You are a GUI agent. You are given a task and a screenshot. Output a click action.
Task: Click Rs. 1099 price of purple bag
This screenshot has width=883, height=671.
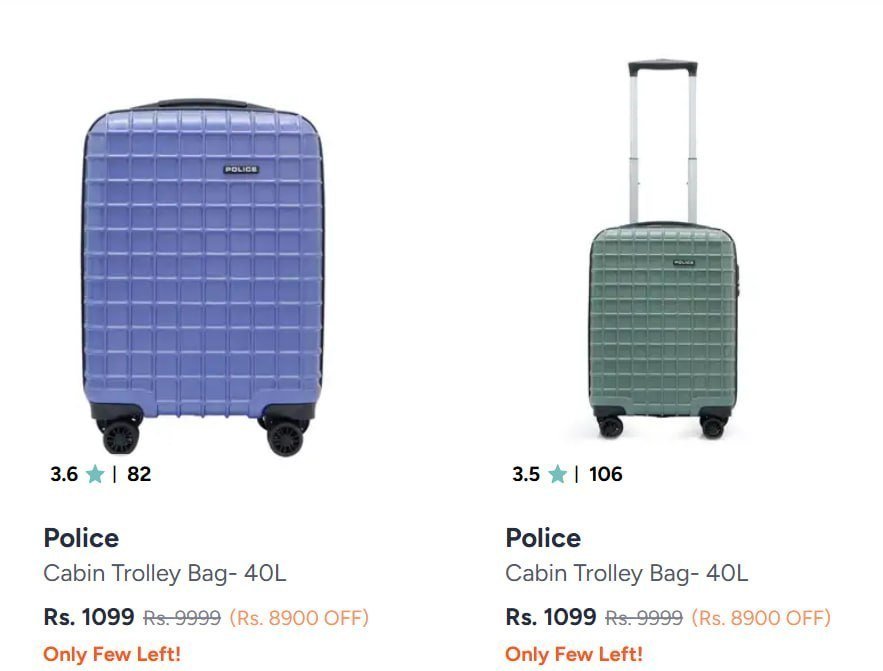(89, 617)
